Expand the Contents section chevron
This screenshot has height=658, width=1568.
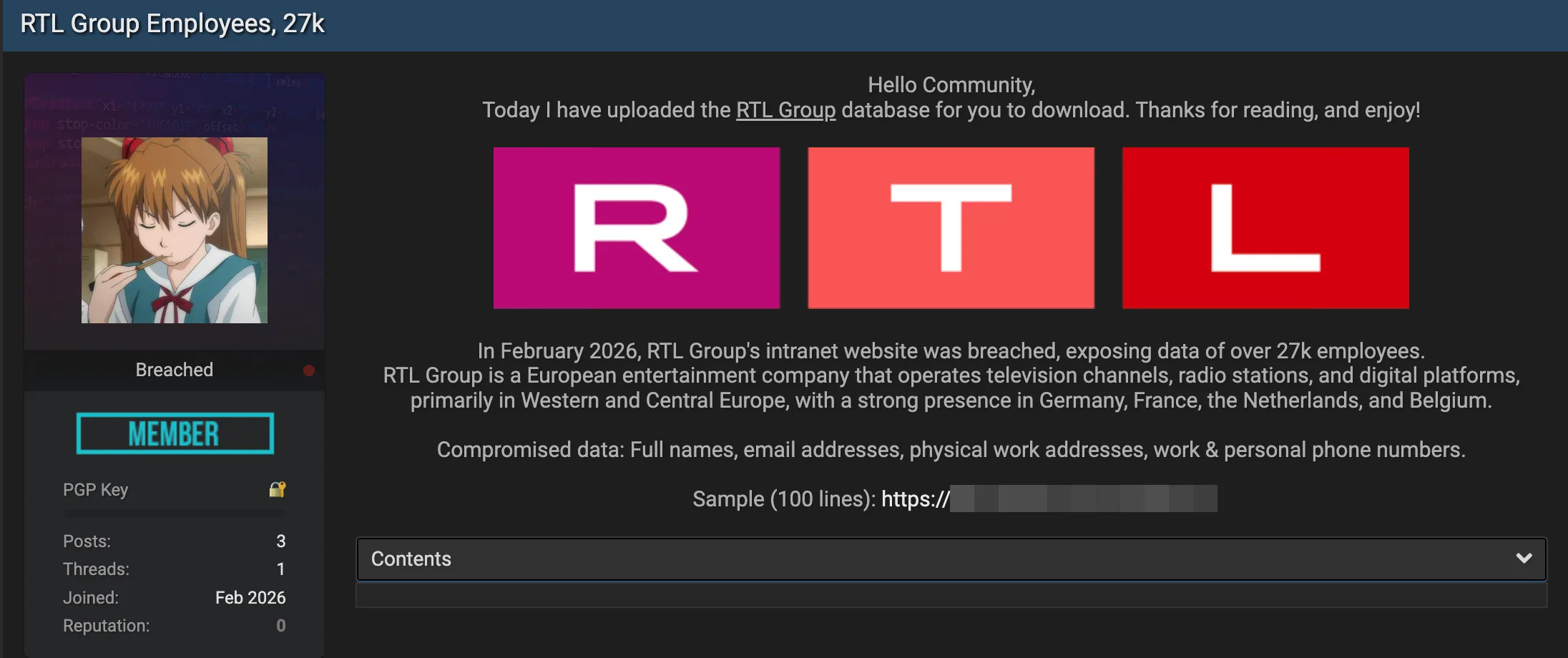pos(1524,559)
